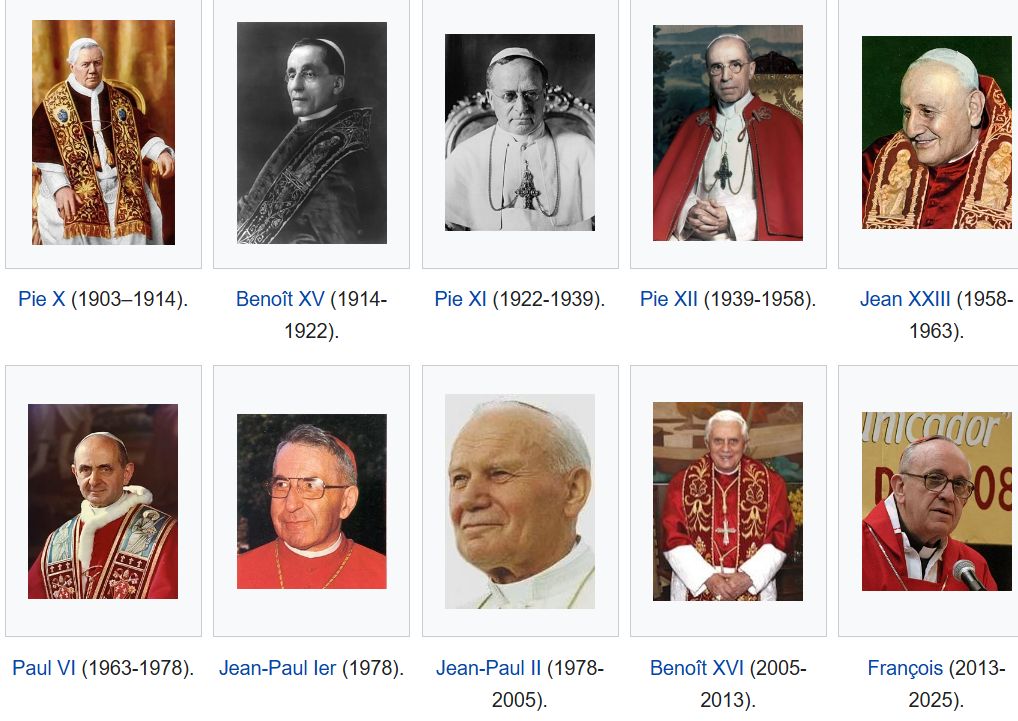Open the Jean-Paul II portrait thumbnail
The height and width of the screenshot is (721, 1018).
[x=519, y=502]
